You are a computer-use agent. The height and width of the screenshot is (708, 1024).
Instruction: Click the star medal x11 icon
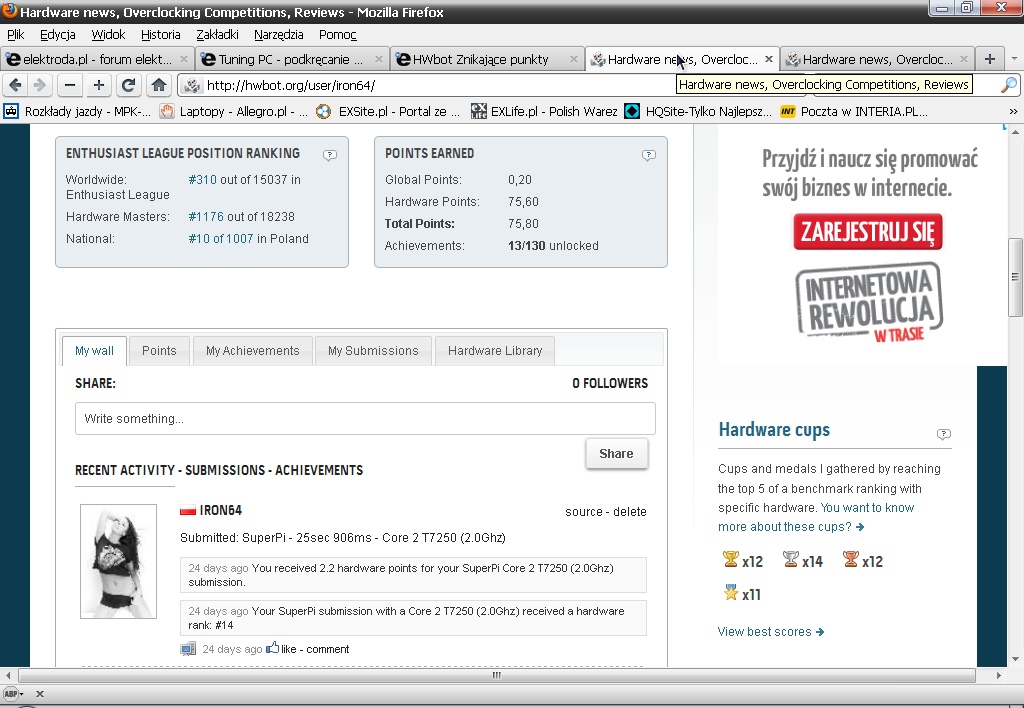click(731, 592)
